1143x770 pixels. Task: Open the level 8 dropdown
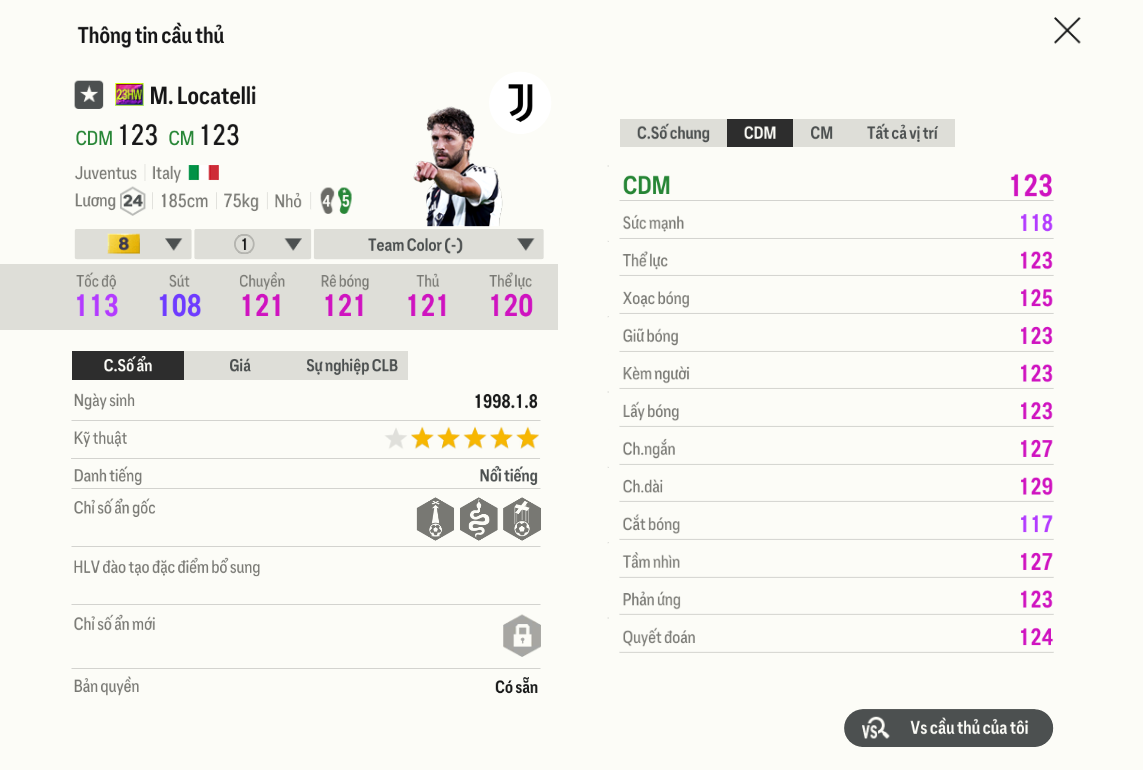pos(132,243)
